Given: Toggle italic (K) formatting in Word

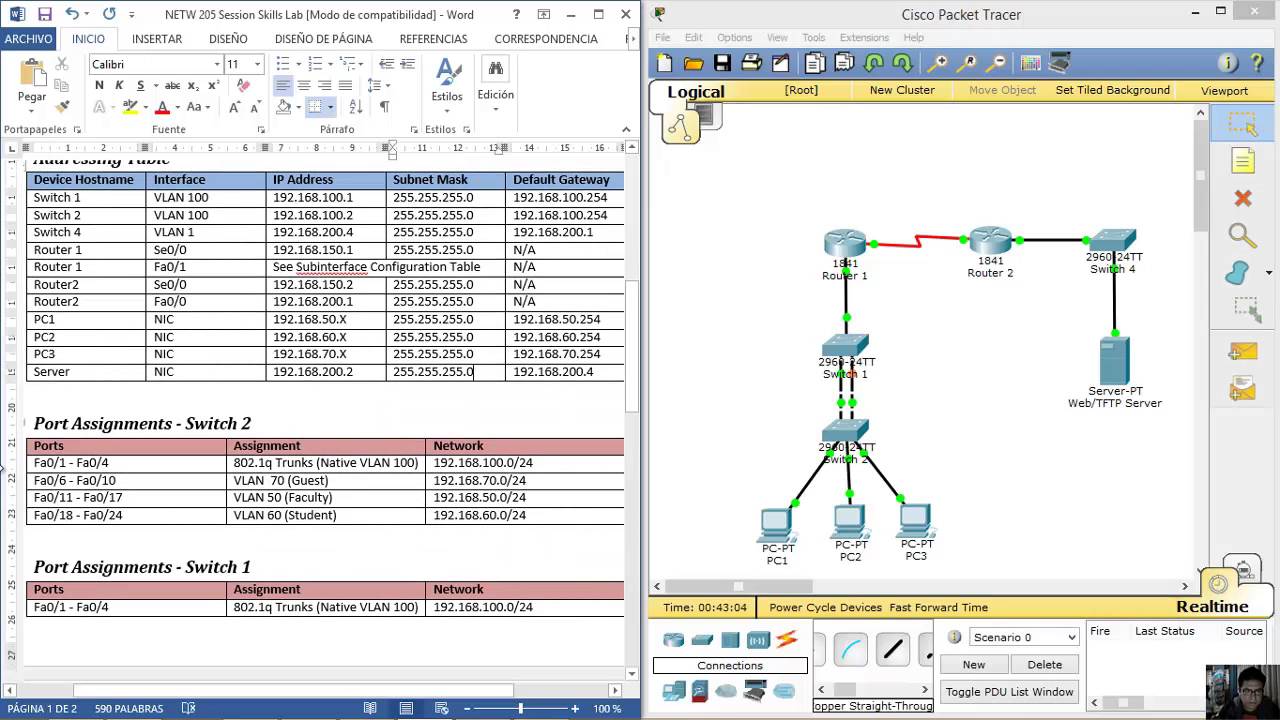Looking at the screenshot, I should click(119, 85).
